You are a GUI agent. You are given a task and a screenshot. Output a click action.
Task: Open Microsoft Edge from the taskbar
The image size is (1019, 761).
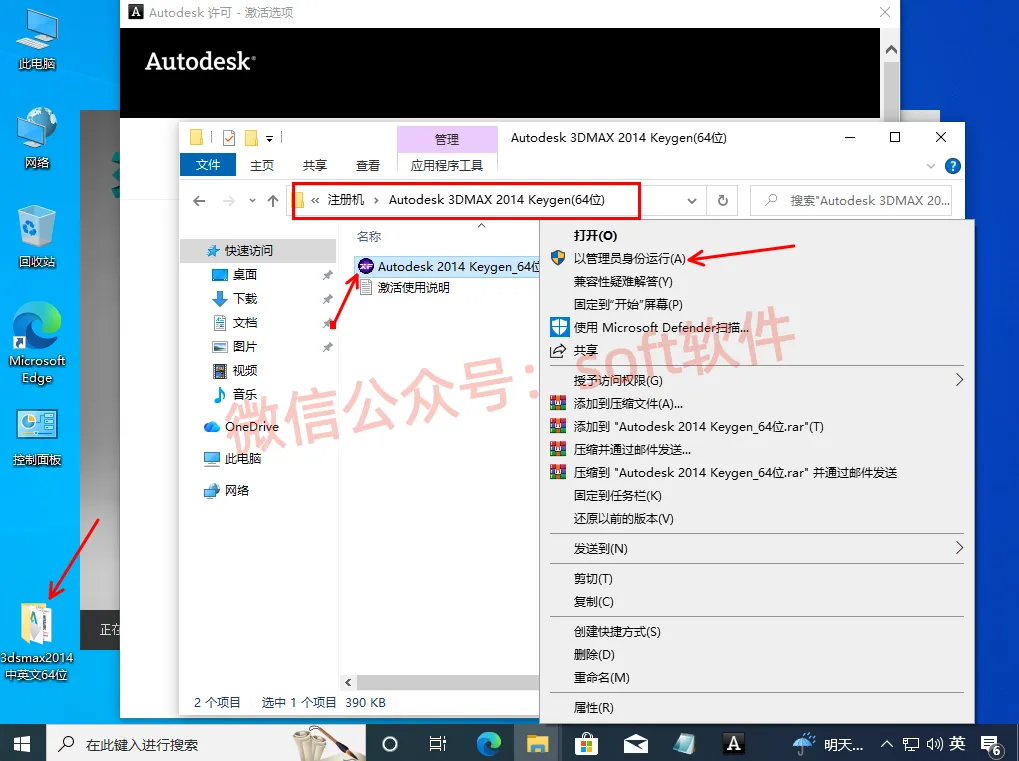489,743
